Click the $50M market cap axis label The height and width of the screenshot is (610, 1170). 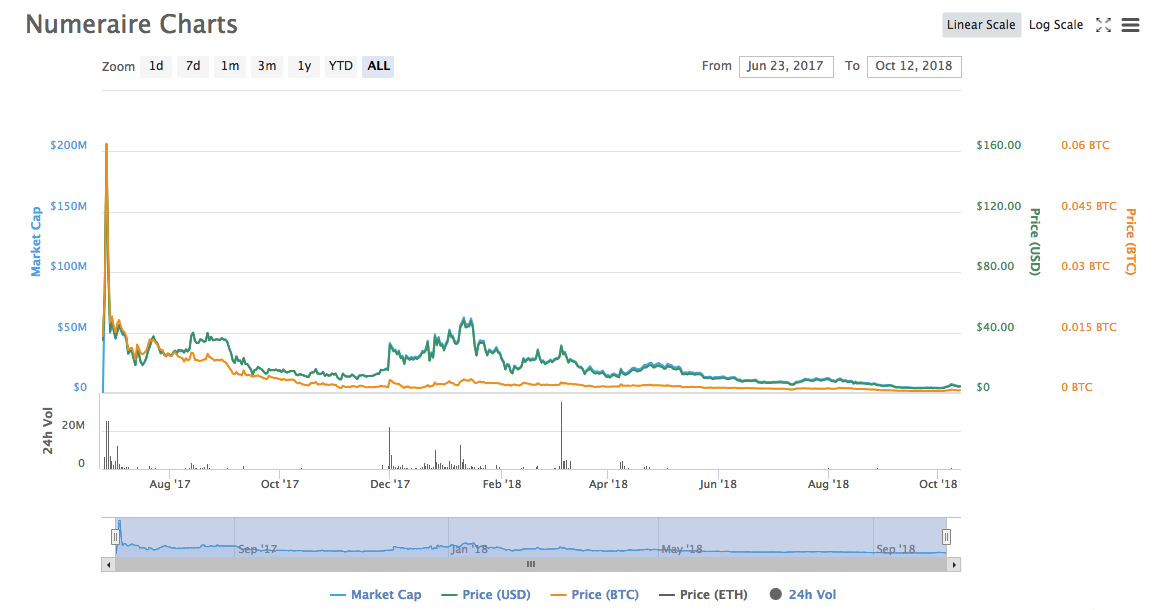[x=72, y=327]
